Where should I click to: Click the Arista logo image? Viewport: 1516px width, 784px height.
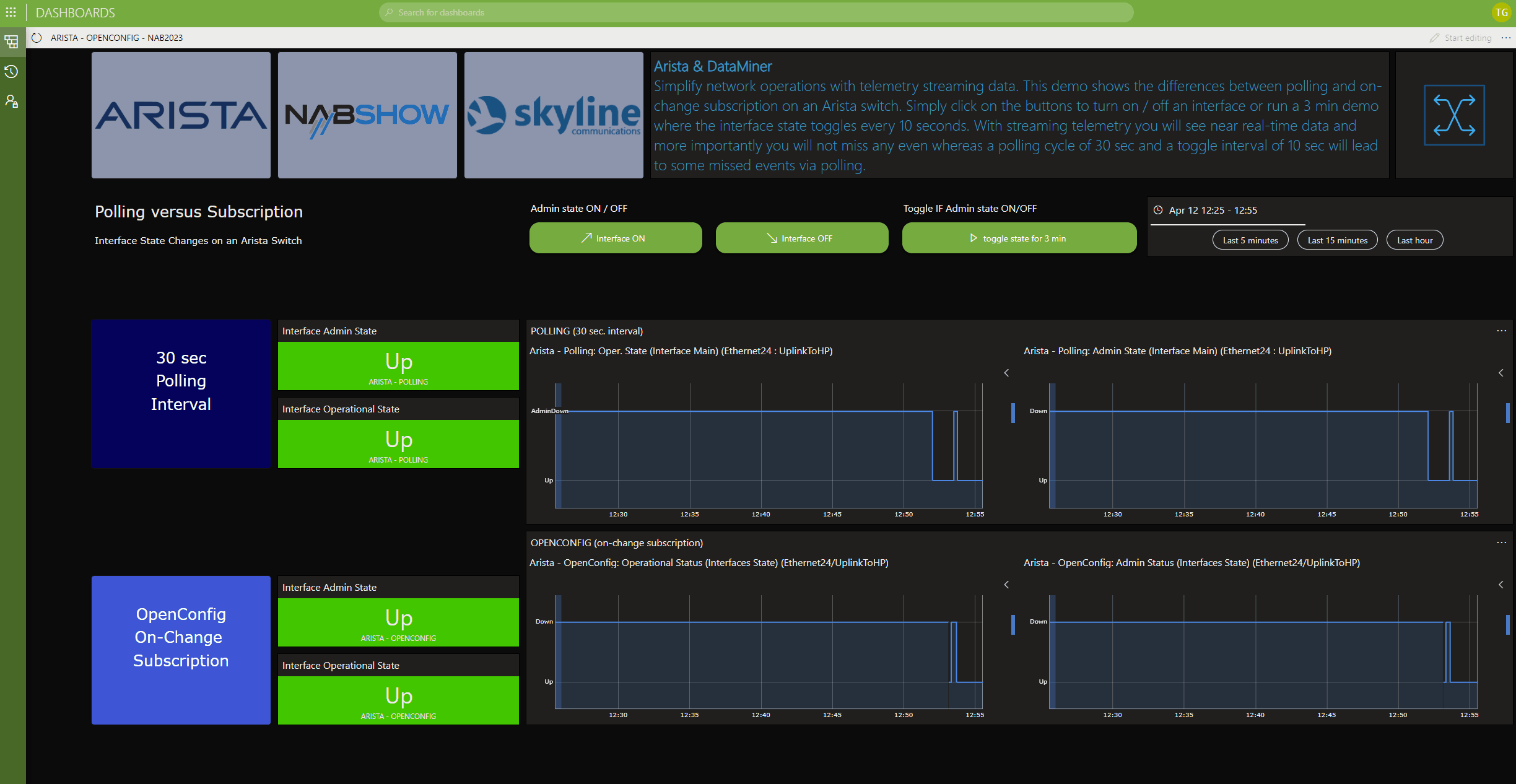[x=181, y=115]
